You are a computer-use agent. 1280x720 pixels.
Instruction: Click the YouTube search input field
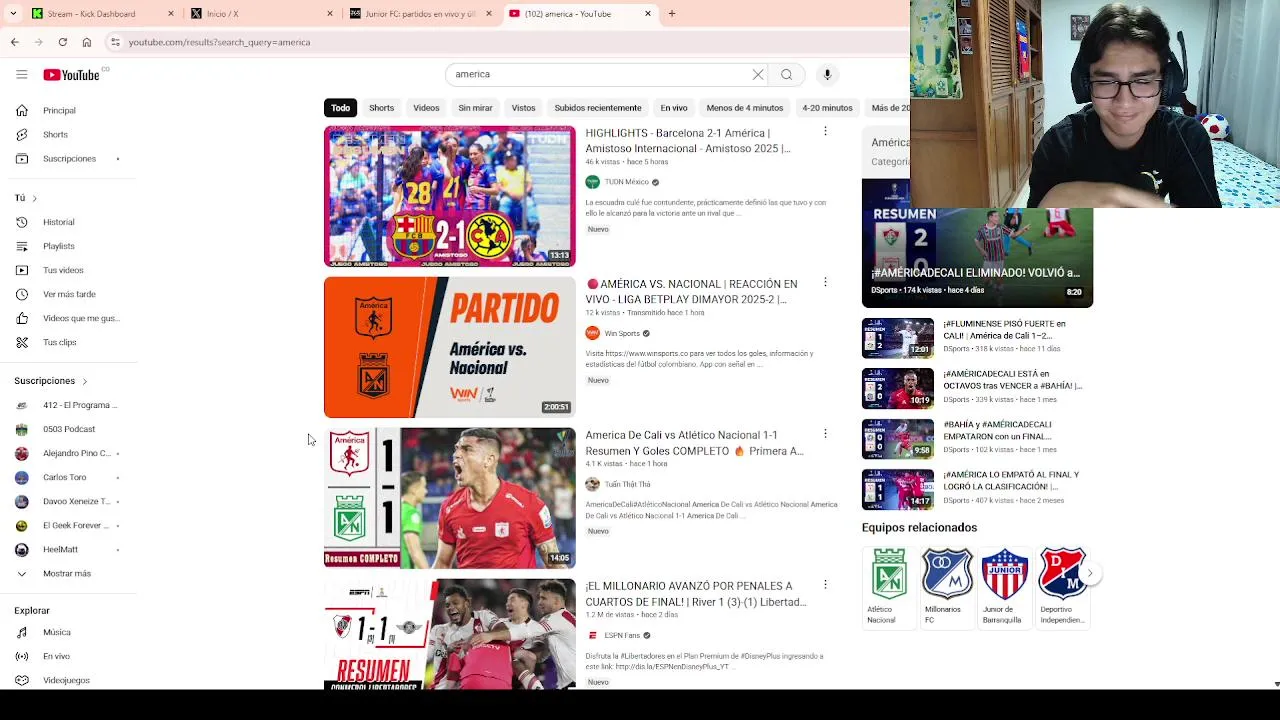click(600, 74)
